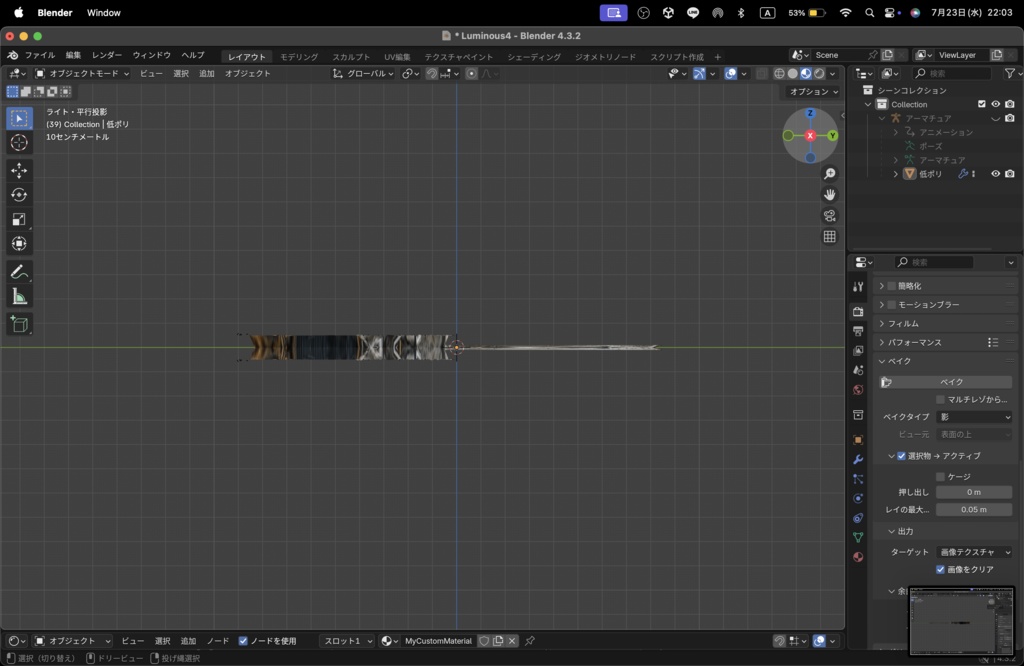Open the ターゲット 画像テクスチャ dropdown
Image resolution: width=1024 pixels, height=666 pixels.
[x=974, y=552]
